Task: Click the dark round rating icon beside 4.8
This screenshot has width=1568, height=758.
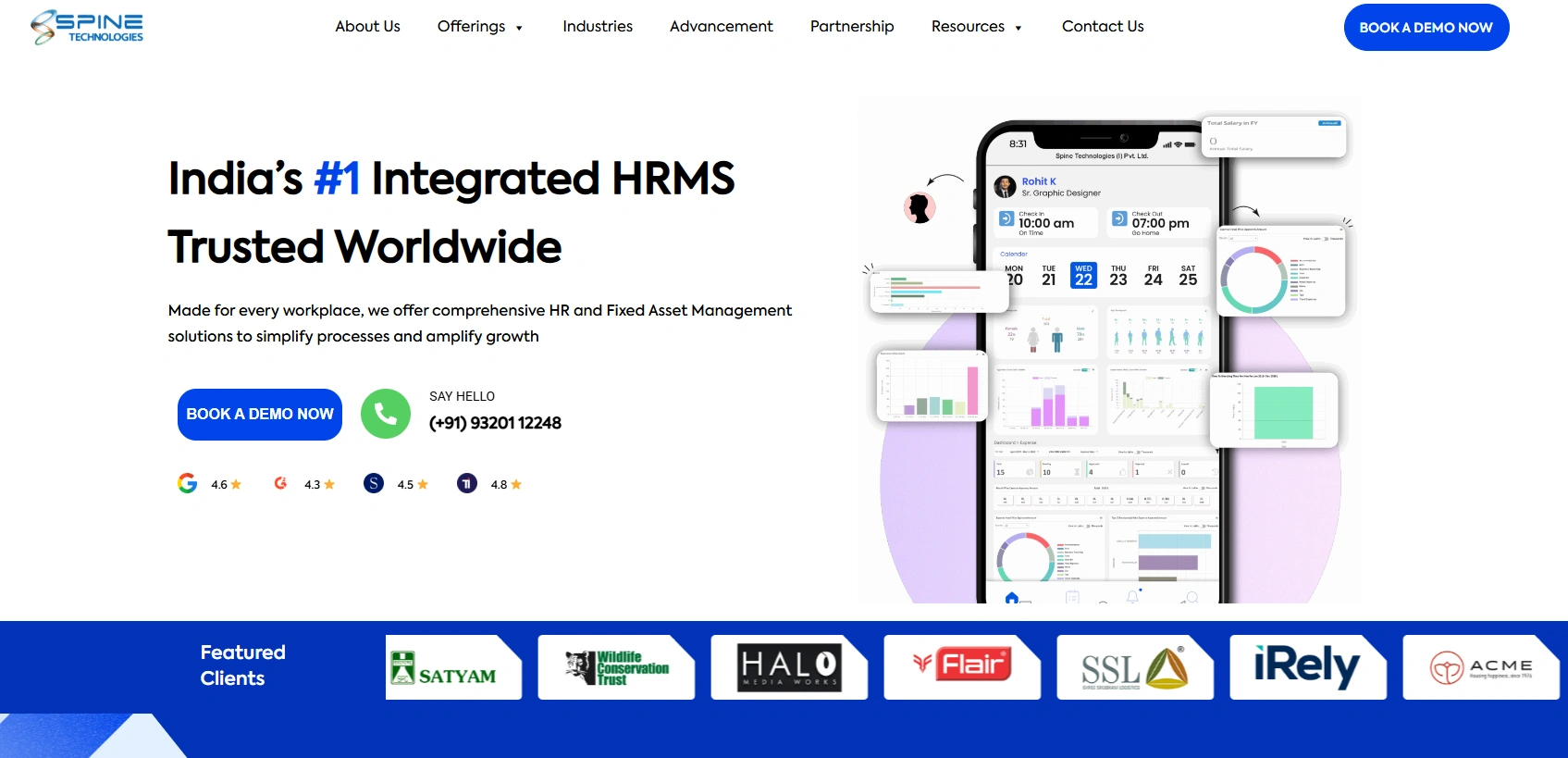Action: tap(467, 483)
